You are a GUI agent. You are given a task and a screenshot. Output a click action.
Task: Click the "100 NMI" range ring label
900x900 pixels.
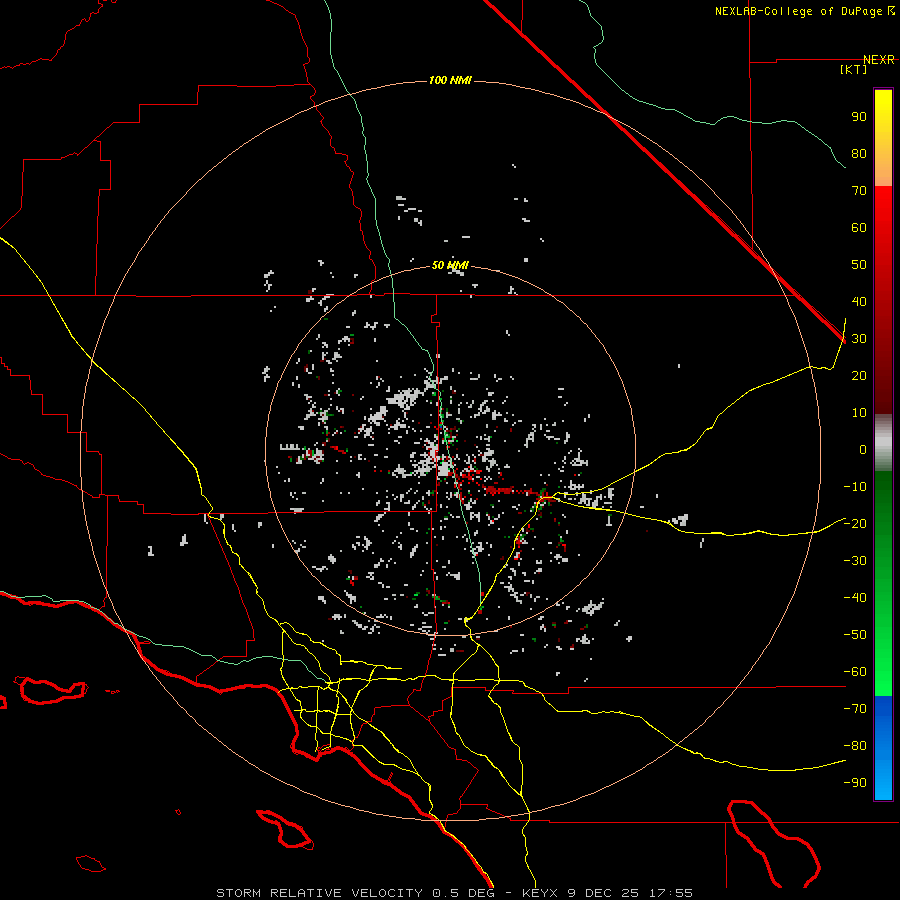[451, 80]
